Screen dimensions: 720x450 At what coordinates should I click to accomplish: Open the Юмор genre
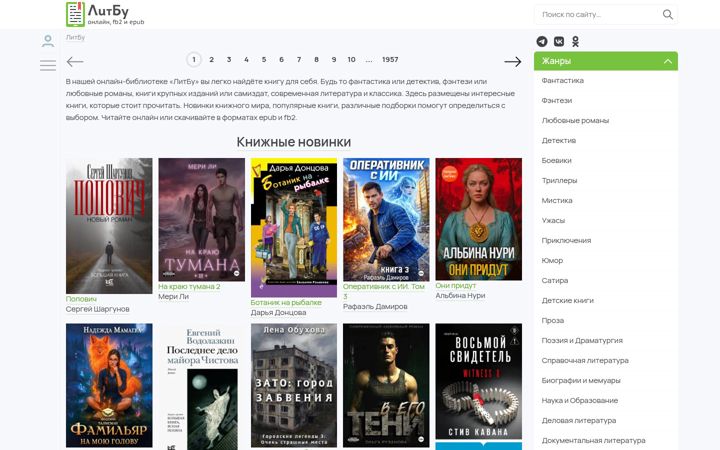[x=552, y=260]
